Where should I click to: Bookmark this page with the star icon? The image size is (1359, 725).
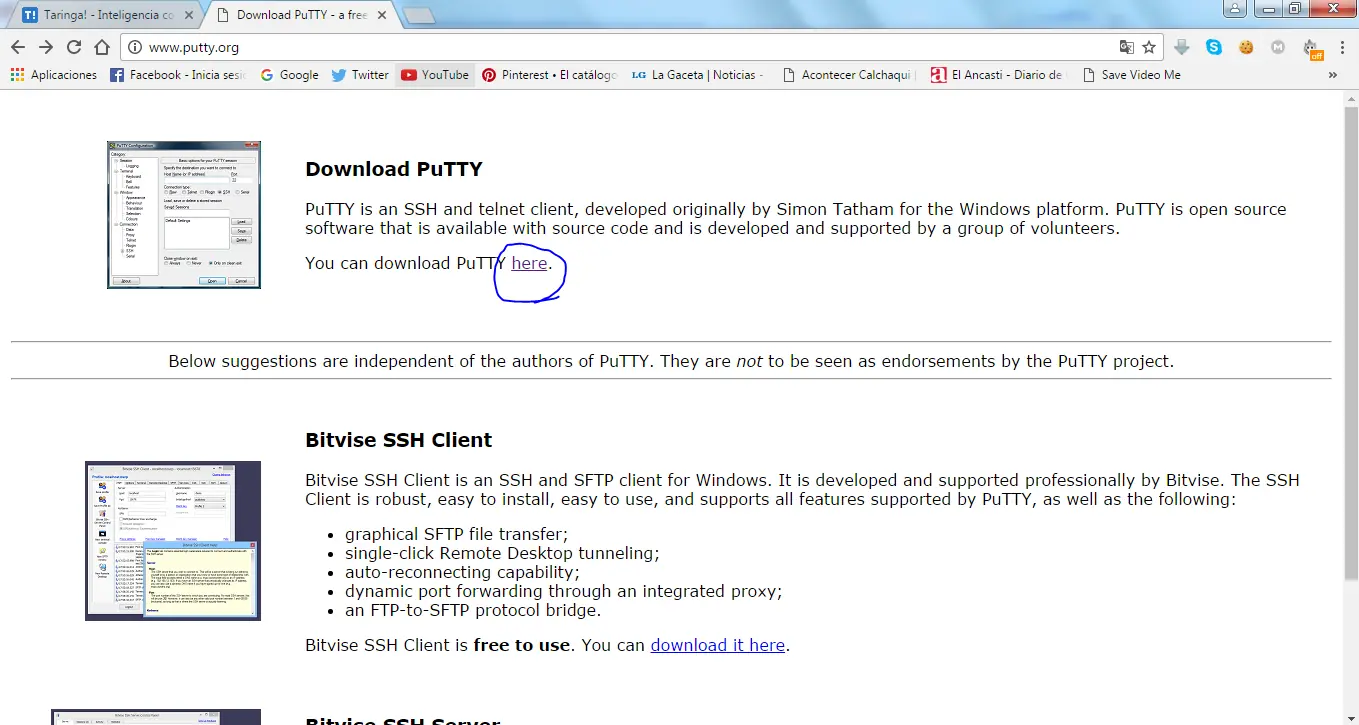[1149, 47]
